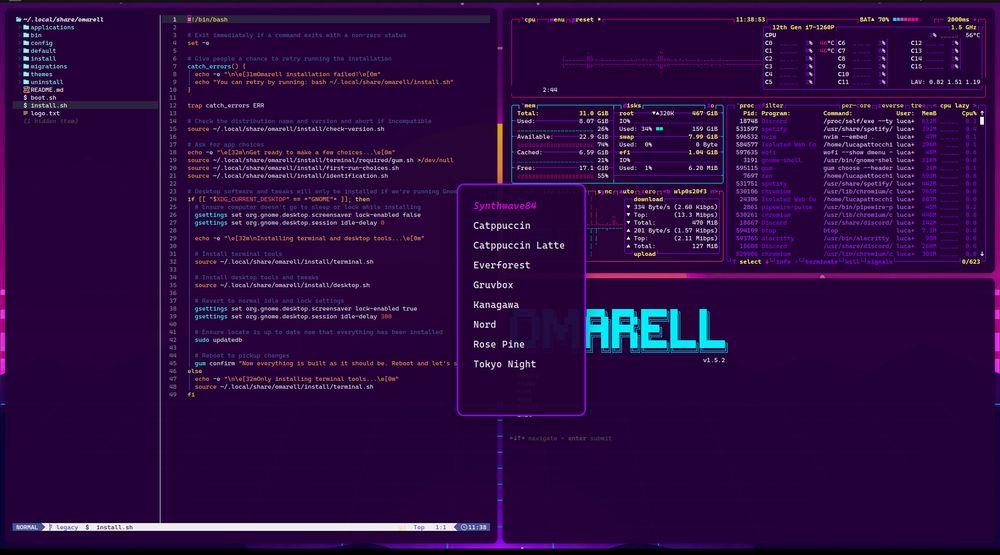Choose the Tokyo Night theme entry
Screen dimensions: 1000x555
(504, 364)
